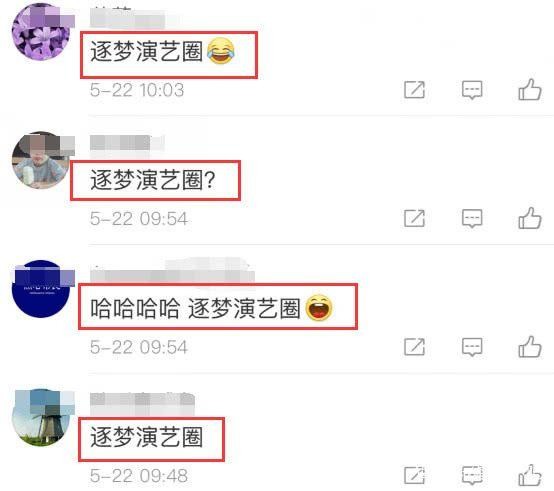
Task: Like the '哈哈哈哈 逐梦演艺圈' comment
Action: click(530, 347)
